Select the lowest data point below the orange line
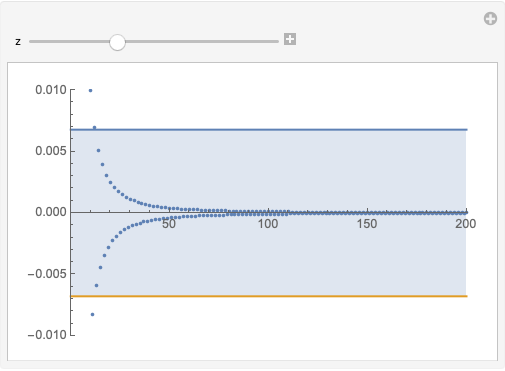505x371 pixels. [92, 314]
